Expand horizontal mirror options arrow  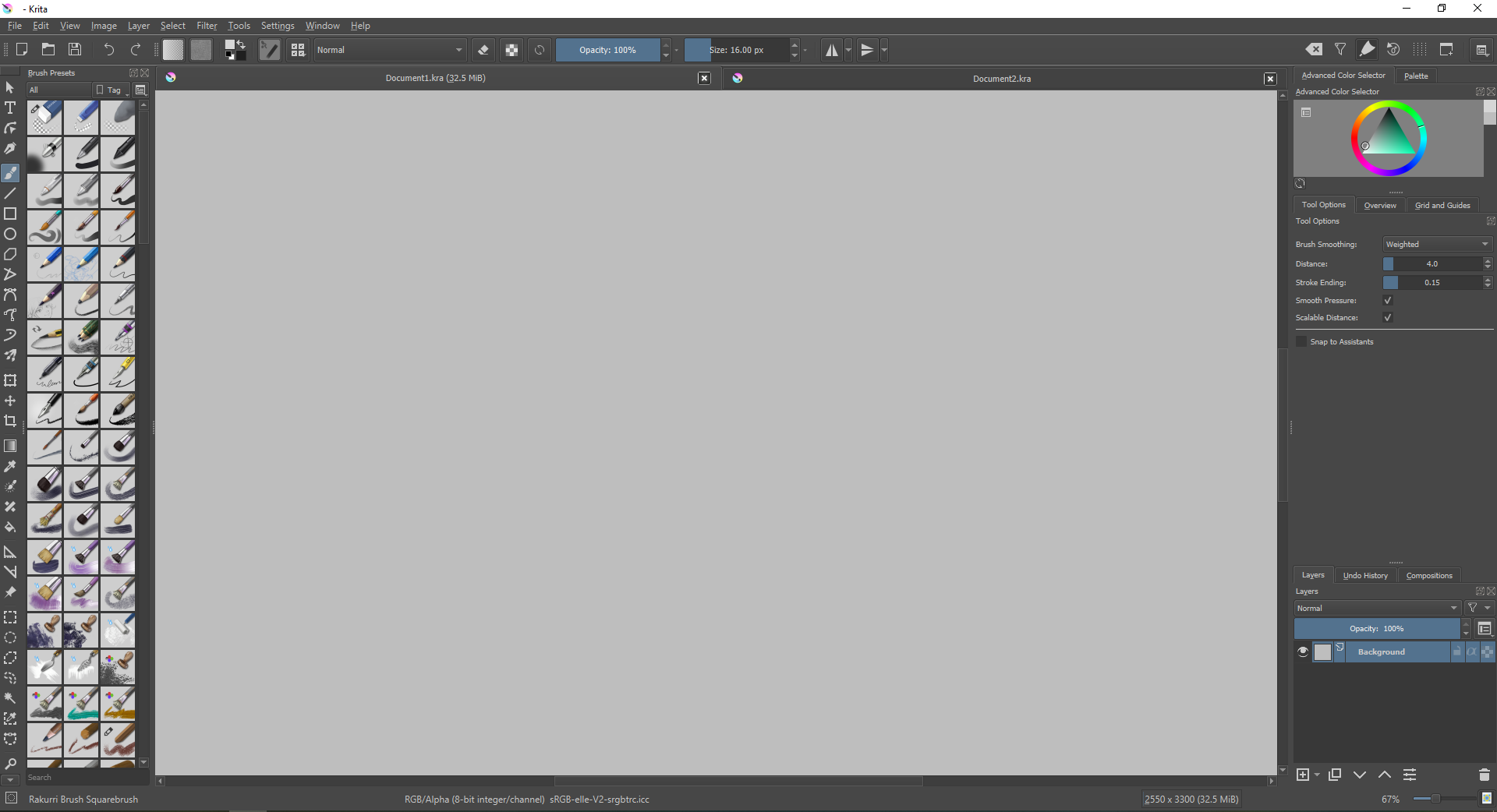point(848,50)
